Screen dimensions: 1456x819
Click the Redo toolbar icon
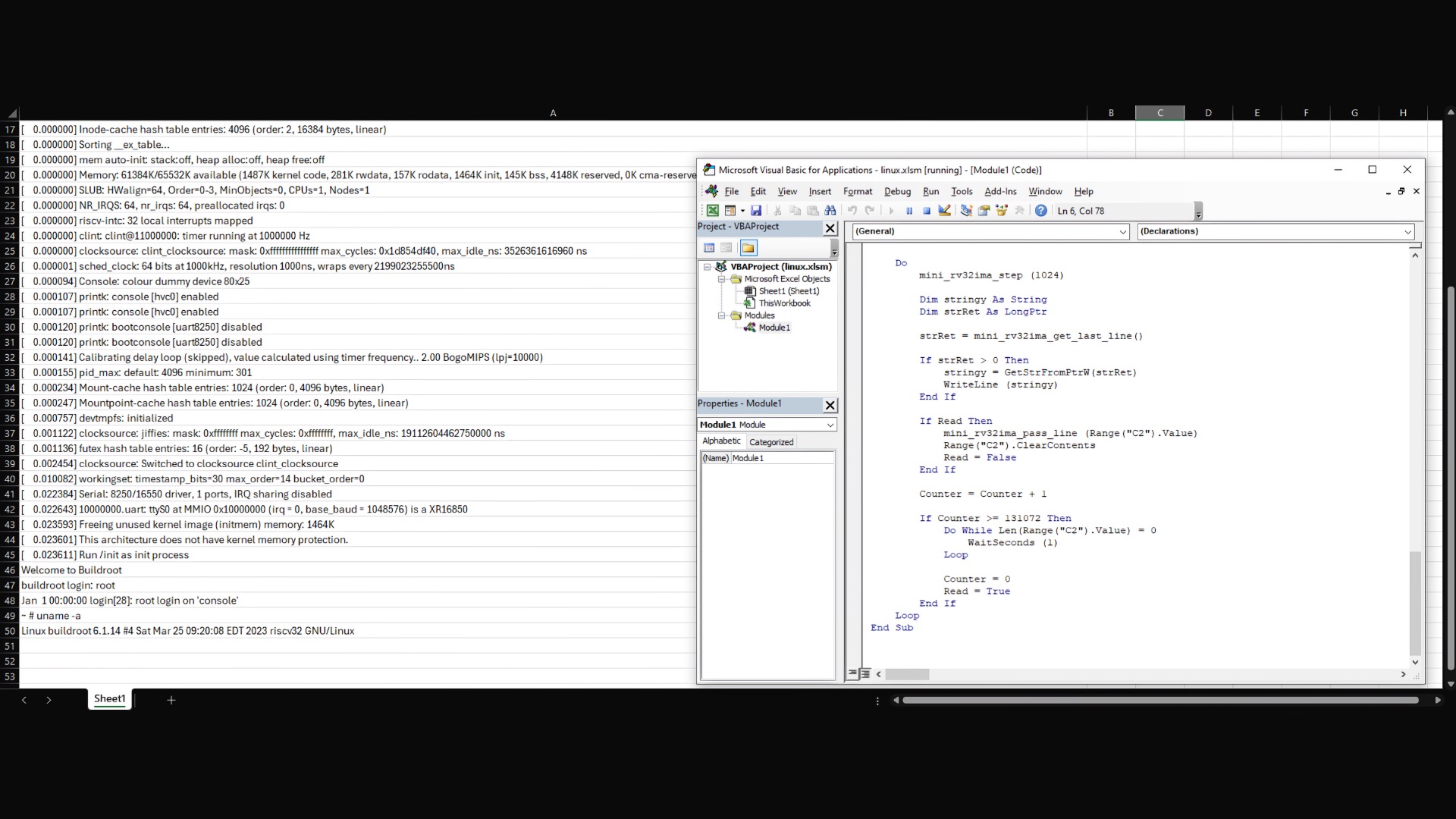coord(870,211)
